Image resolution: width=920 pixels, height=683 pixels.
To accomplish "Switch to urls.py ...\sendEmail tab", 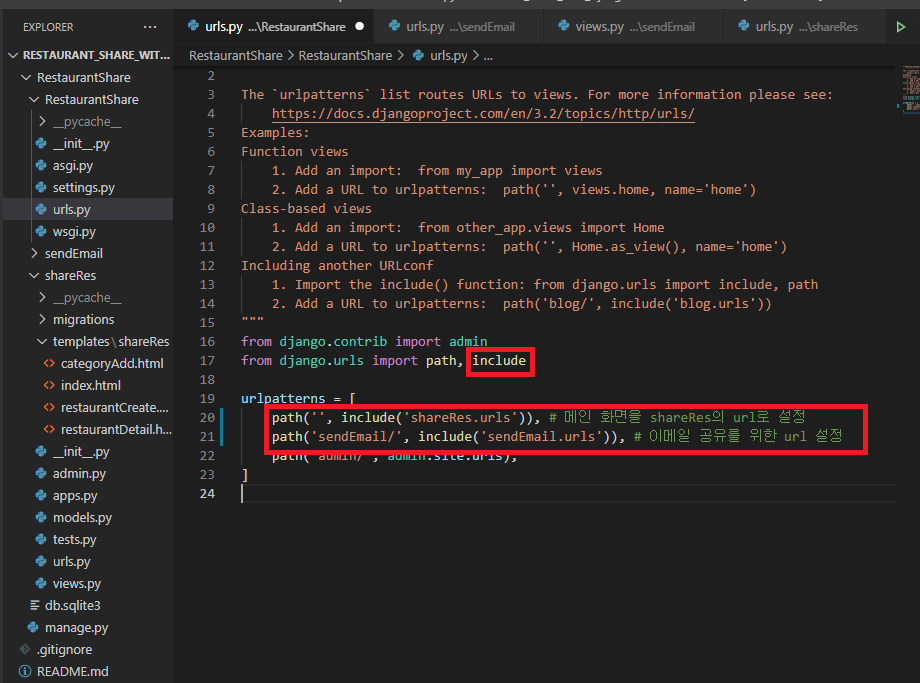I will pyautogui.click(x=460, y=26).
